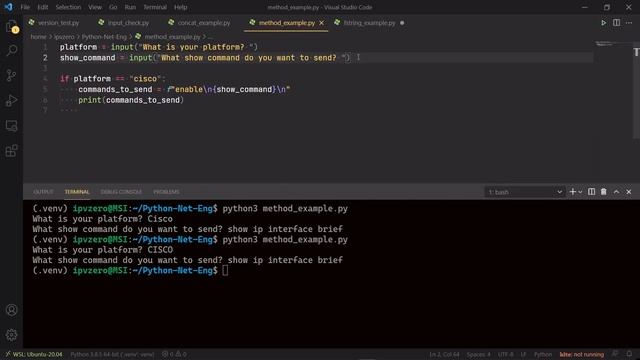This screenshot has width=640, height=360.
Task: Show the DEBUG CONSOLE panel tab
Action: 121,192
